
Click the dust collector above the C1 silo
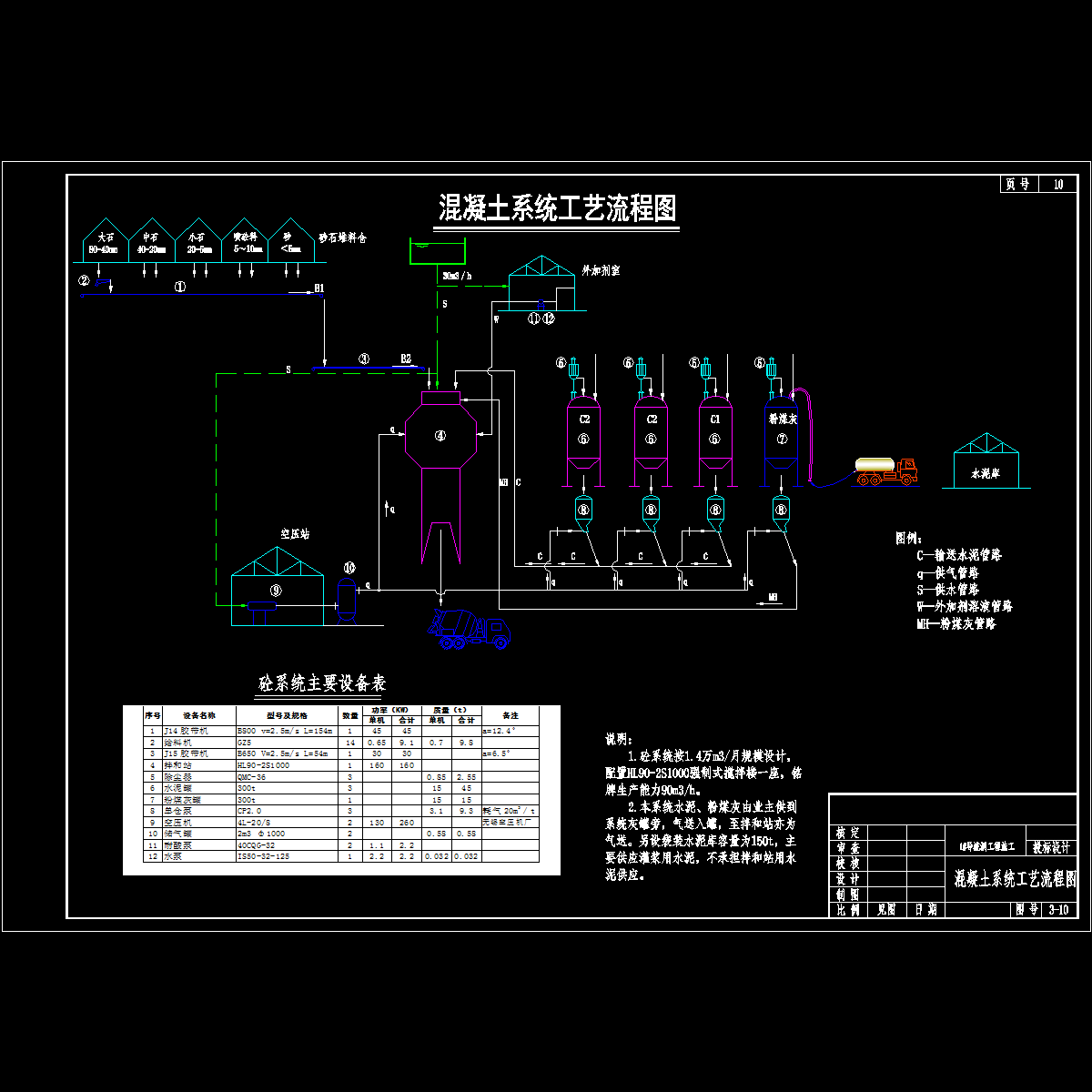pyautogui.click(x=707, y=369)
